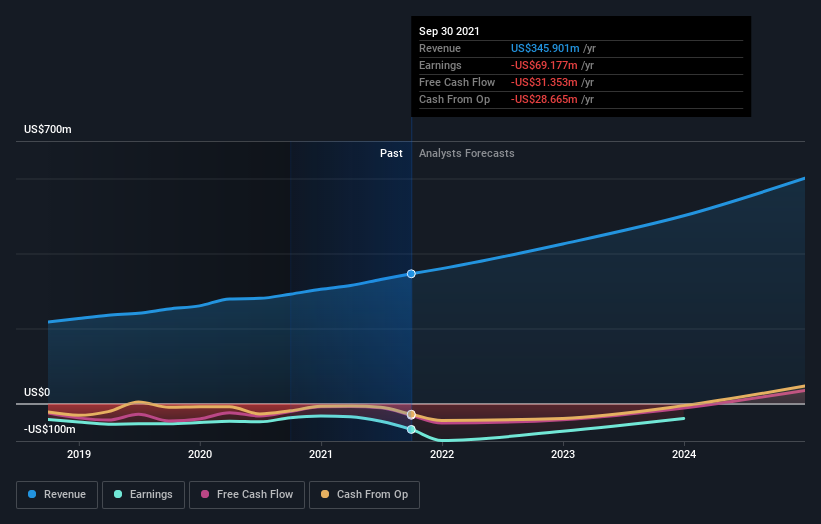Click the Revenue row label in tooltip

[440, 48]
